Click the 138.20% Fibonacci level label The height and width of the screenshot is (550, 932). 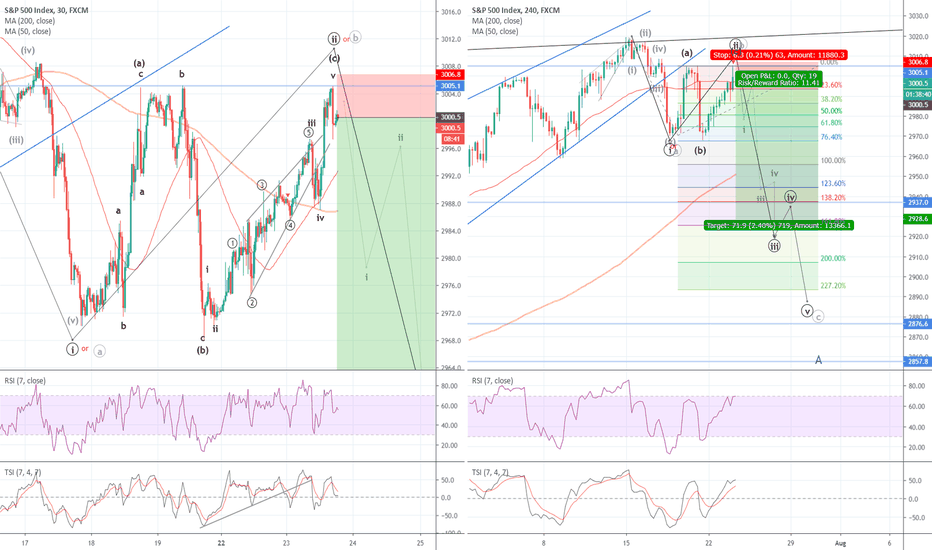click(x=833, y=198)
